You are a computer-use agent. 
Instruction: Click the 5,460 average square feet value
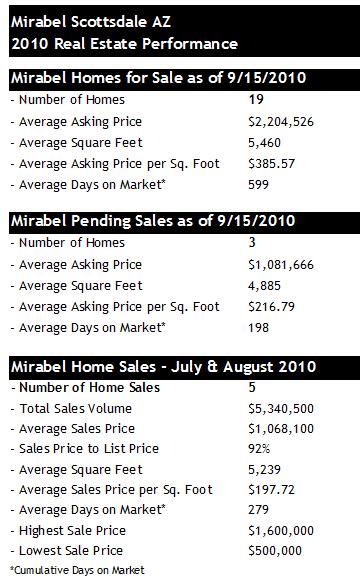coord(264,143)
